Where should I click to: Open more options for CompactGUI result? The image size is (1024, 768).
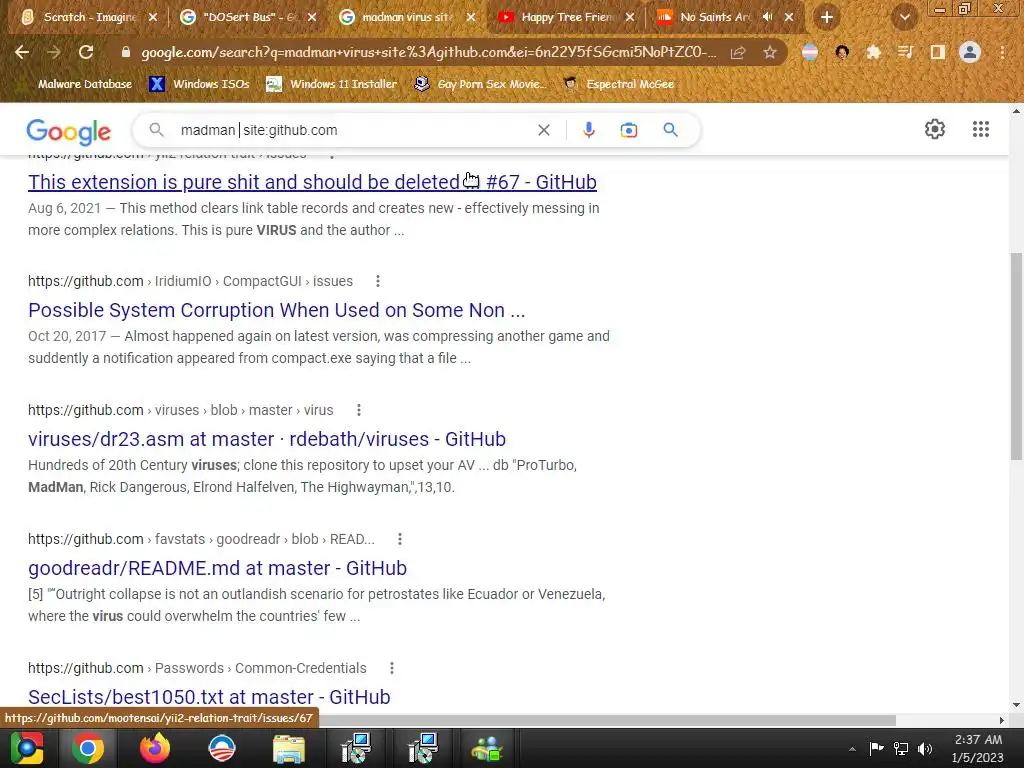pyautogui.click(x=377, y=281)
